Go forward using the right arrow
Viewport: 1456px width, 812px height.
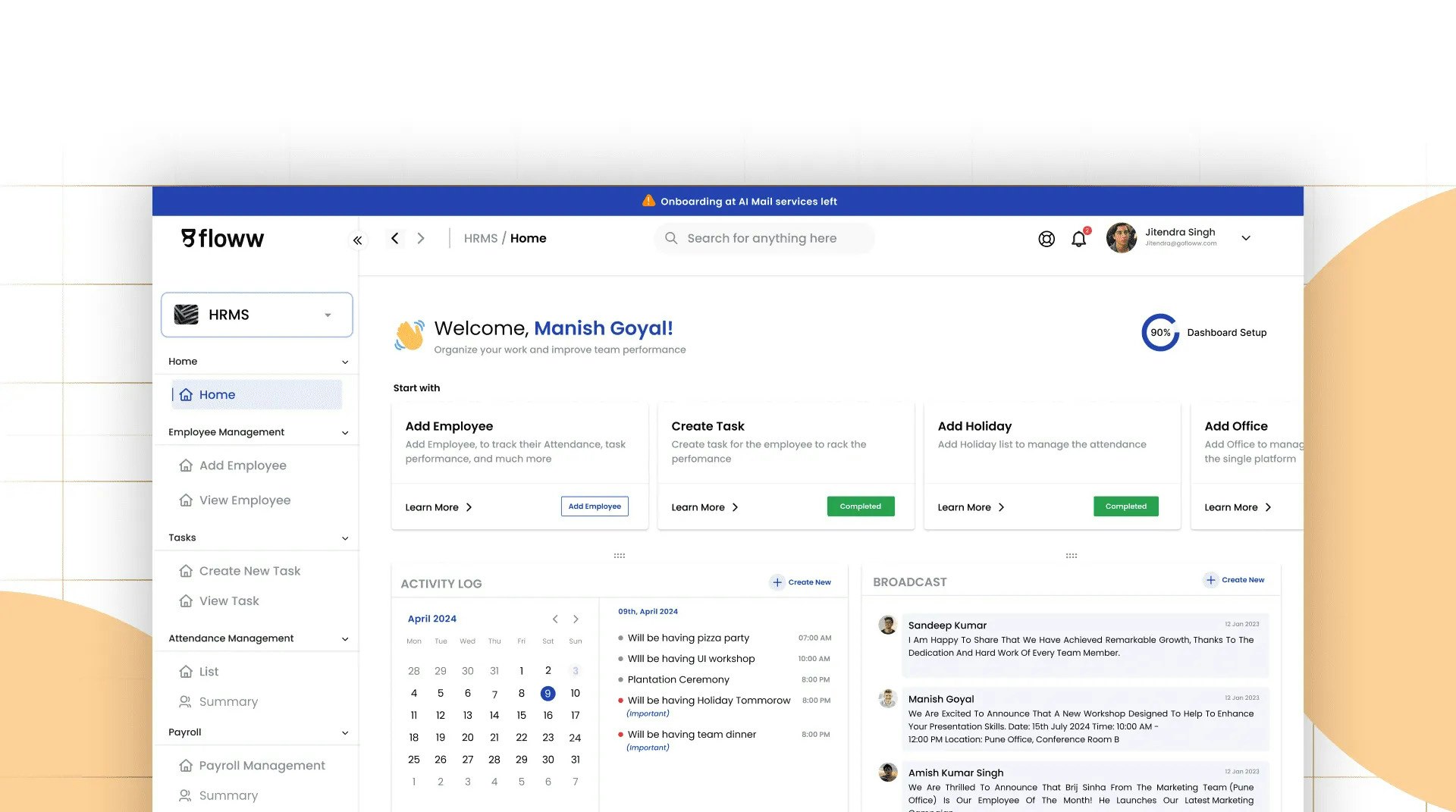pyautogui.click(x=421, y=238)
